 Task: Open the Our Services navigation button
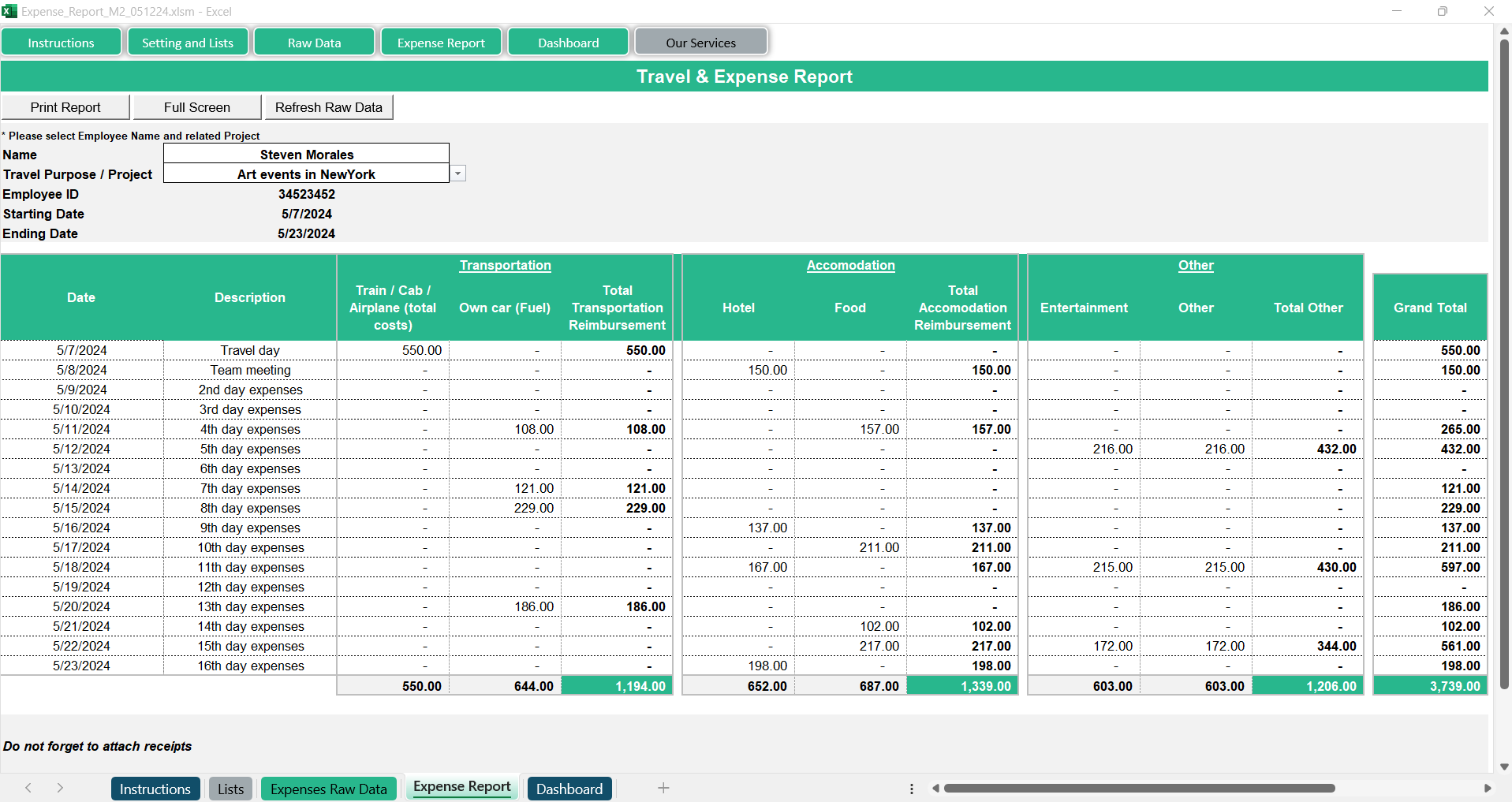700,43
